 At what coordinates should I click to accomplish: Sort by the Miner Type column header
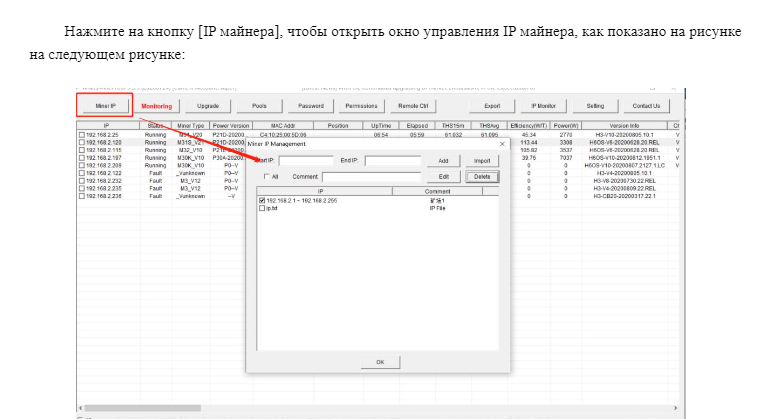click(x=191, y=126)
